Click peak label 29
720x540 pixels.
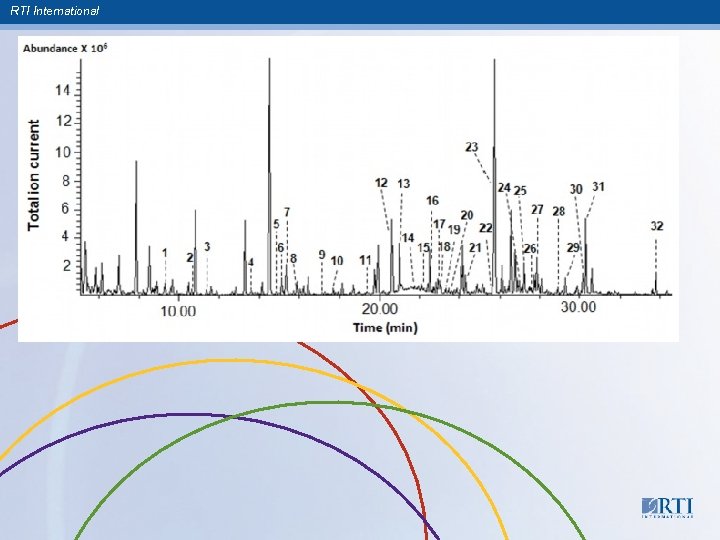[x=573, y=248]
